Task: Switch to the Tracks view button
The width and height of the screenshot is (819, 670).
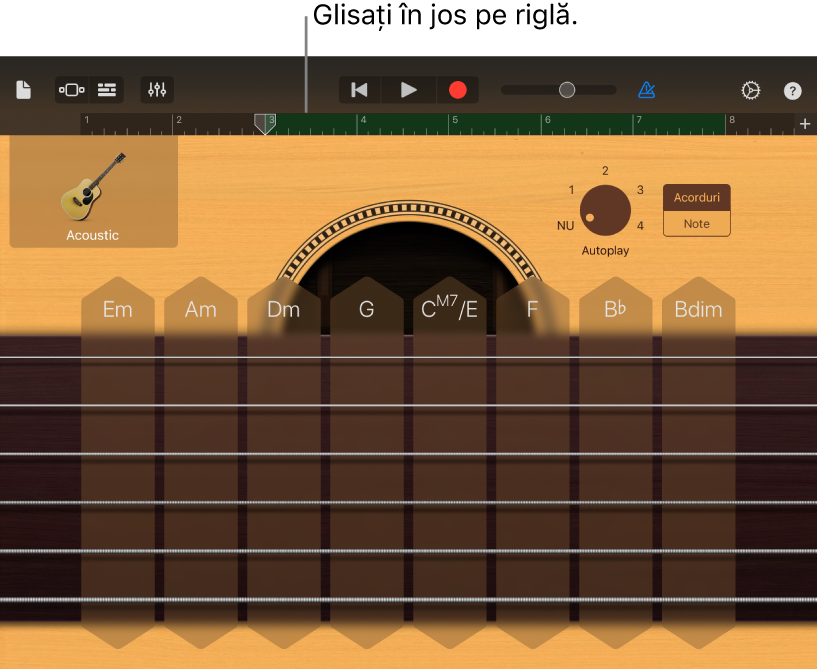Action: (107, 90)
